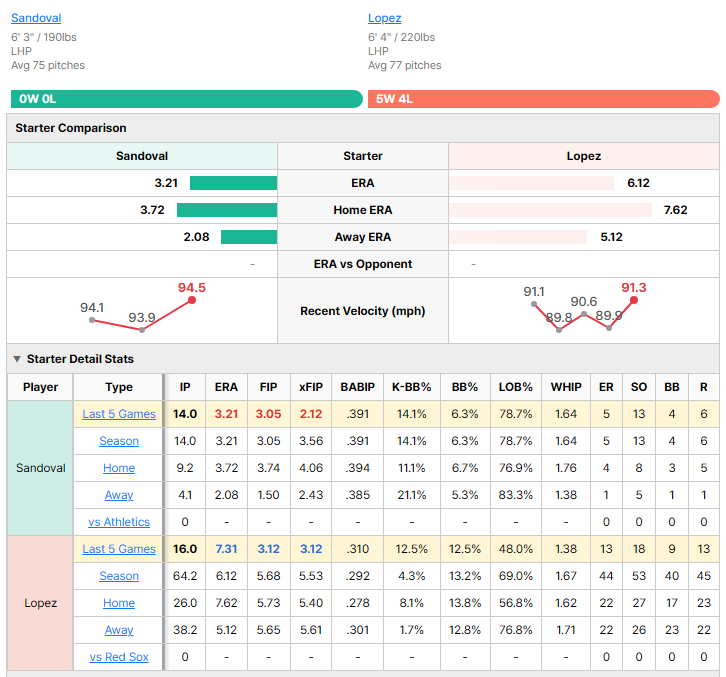Click the Lopez player cell in detail table
The width and height of the screenshot is (726, 677).
point(40,603)
